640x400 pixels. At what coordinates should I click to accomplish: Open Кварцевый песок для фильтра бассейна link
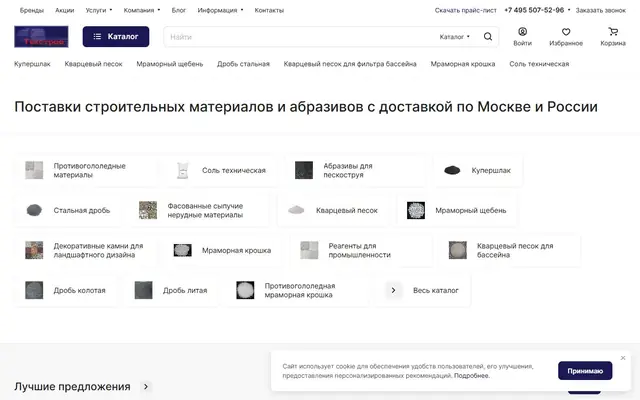tap(350, 64)
